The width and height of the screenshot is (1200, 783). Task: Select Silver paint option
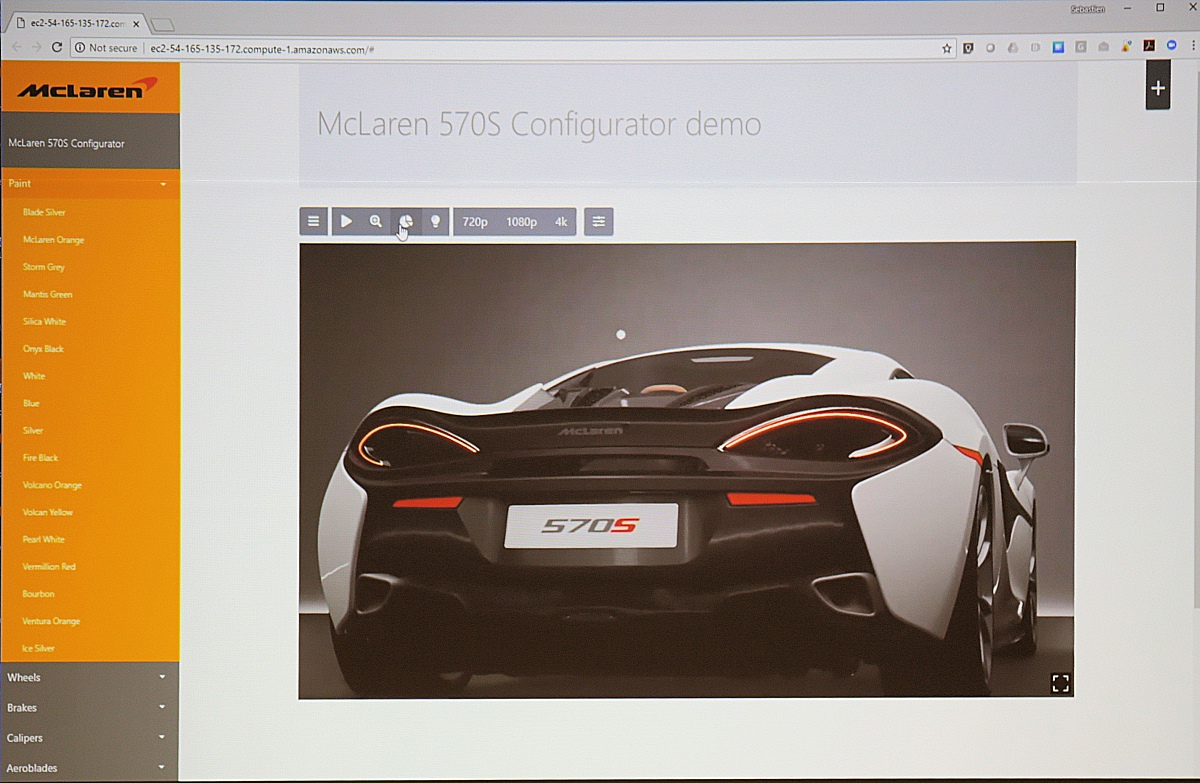point(33,431)
